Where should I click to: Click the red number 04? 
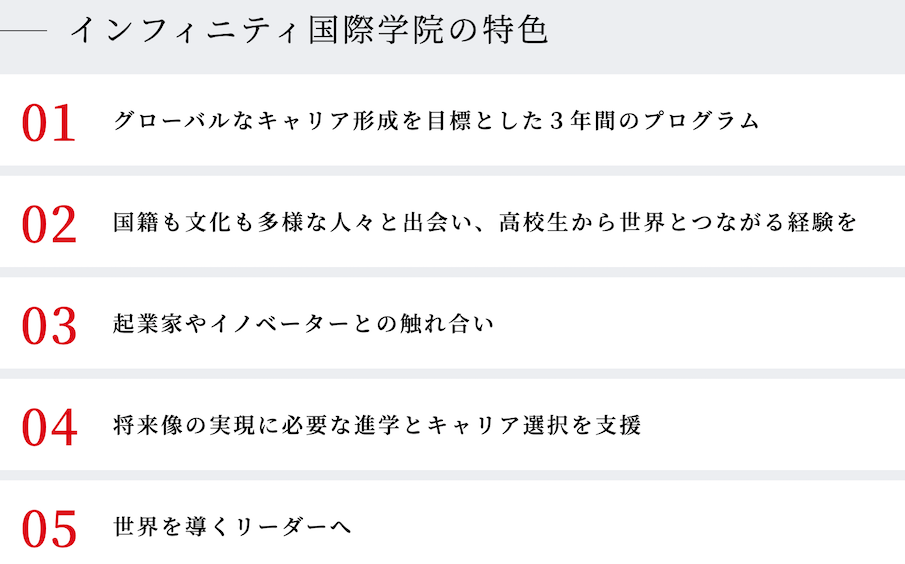coord(49,428)
